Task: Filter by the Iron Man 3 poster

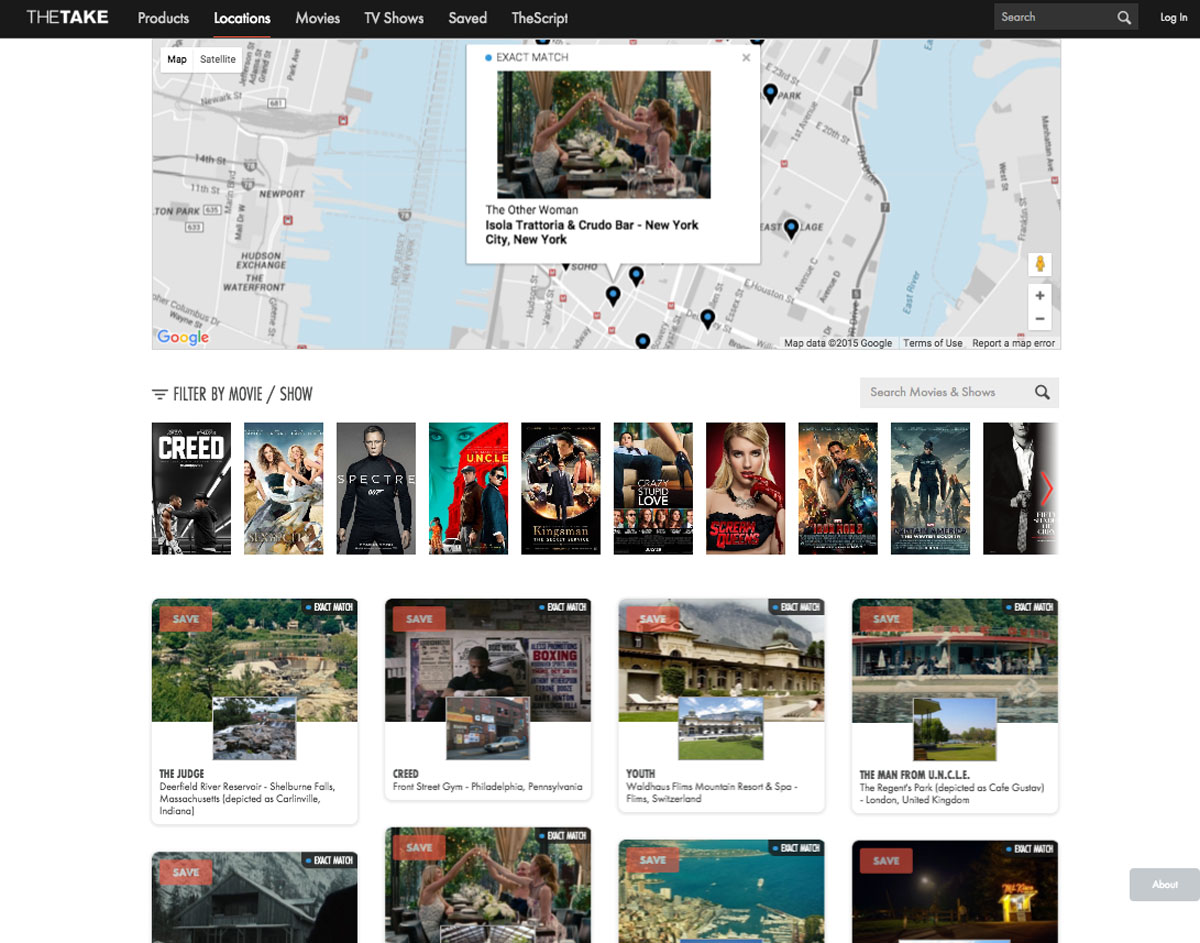Action: point(838,488)
